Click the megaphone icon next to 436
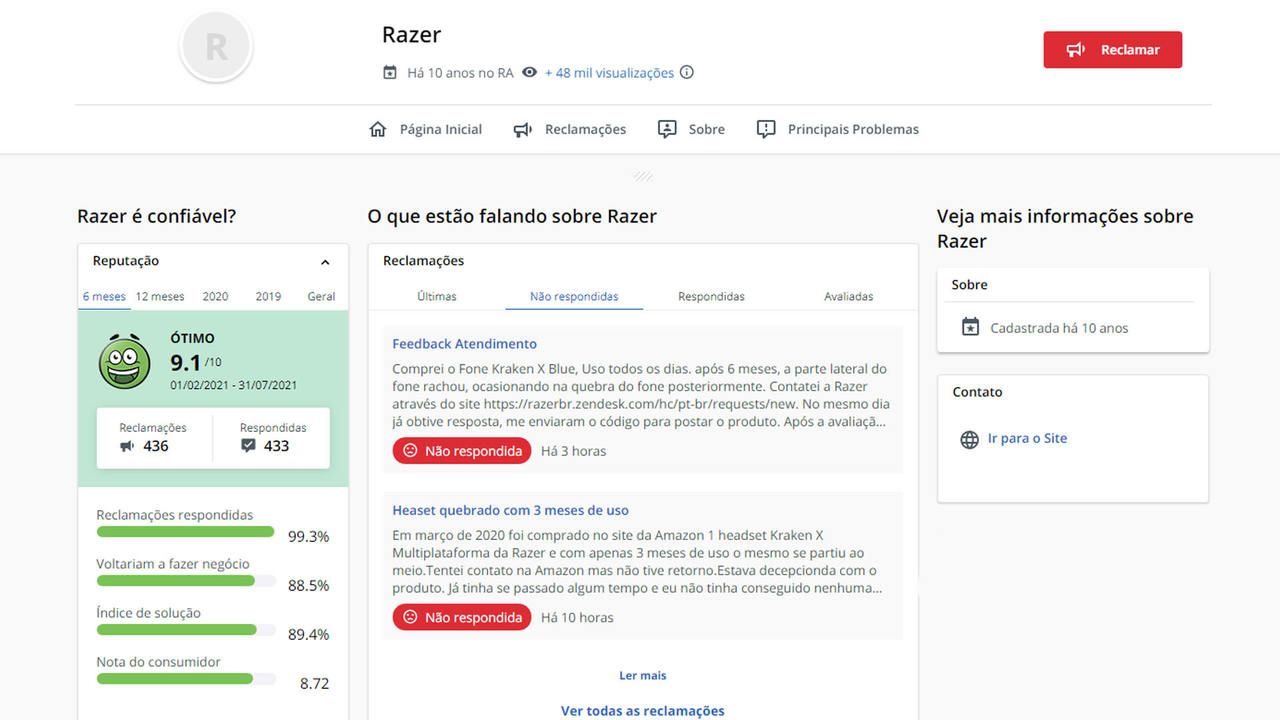This screenshot has height=720, width=1280. 127,446
